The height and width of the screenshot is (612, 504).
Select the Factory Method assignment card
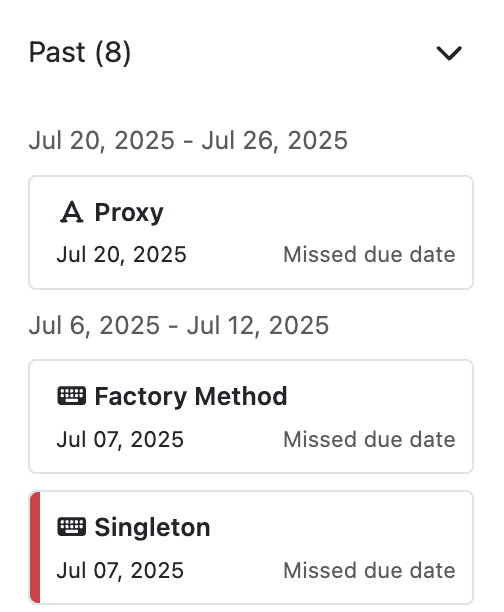(251, 416)
